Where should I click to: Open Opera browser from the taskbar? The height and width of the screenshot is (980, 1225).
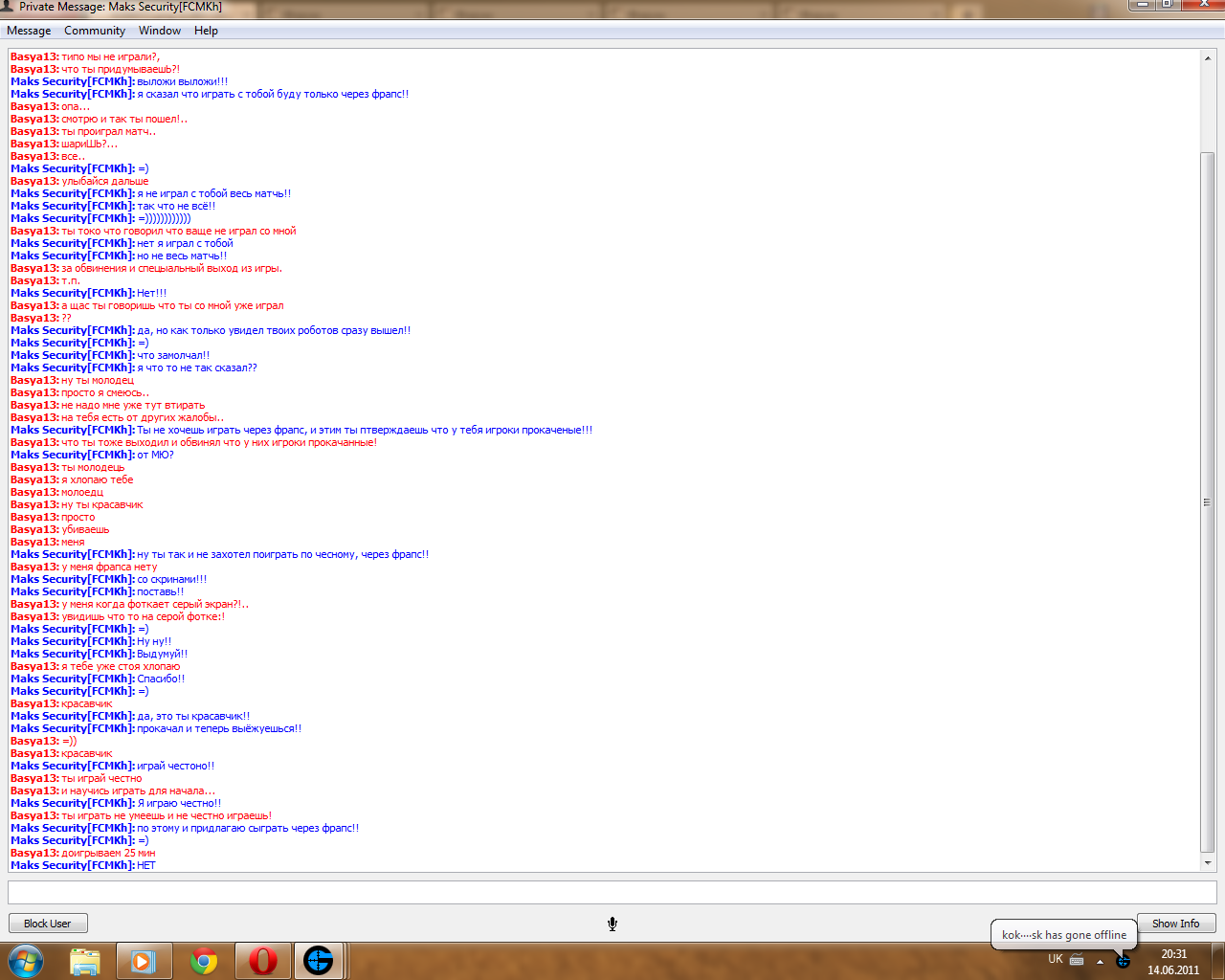tap(262, 961)
